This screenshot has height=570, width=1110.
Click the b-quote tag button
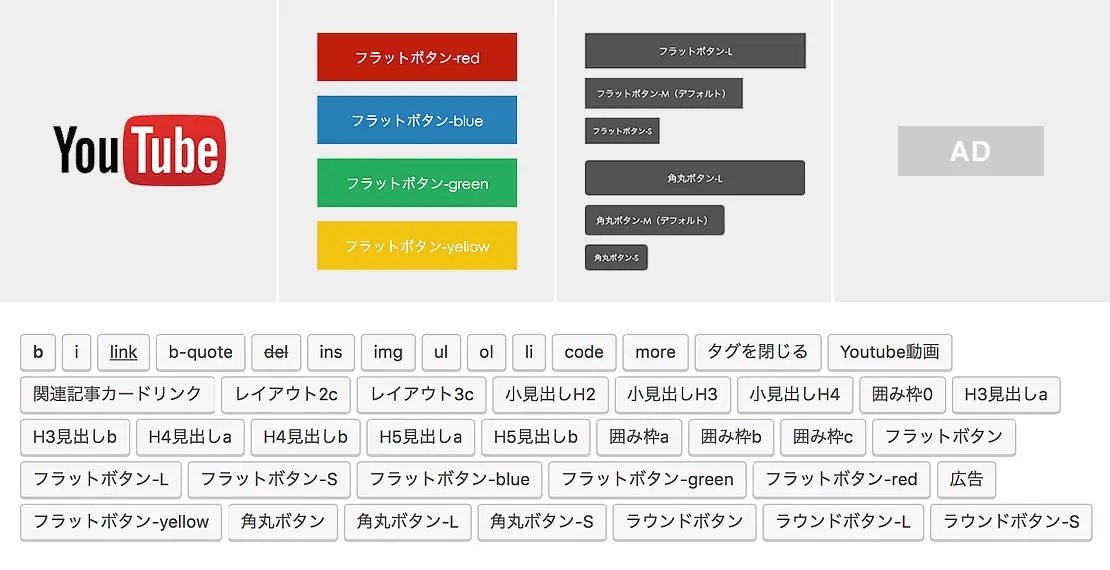(x=200, y=352)
